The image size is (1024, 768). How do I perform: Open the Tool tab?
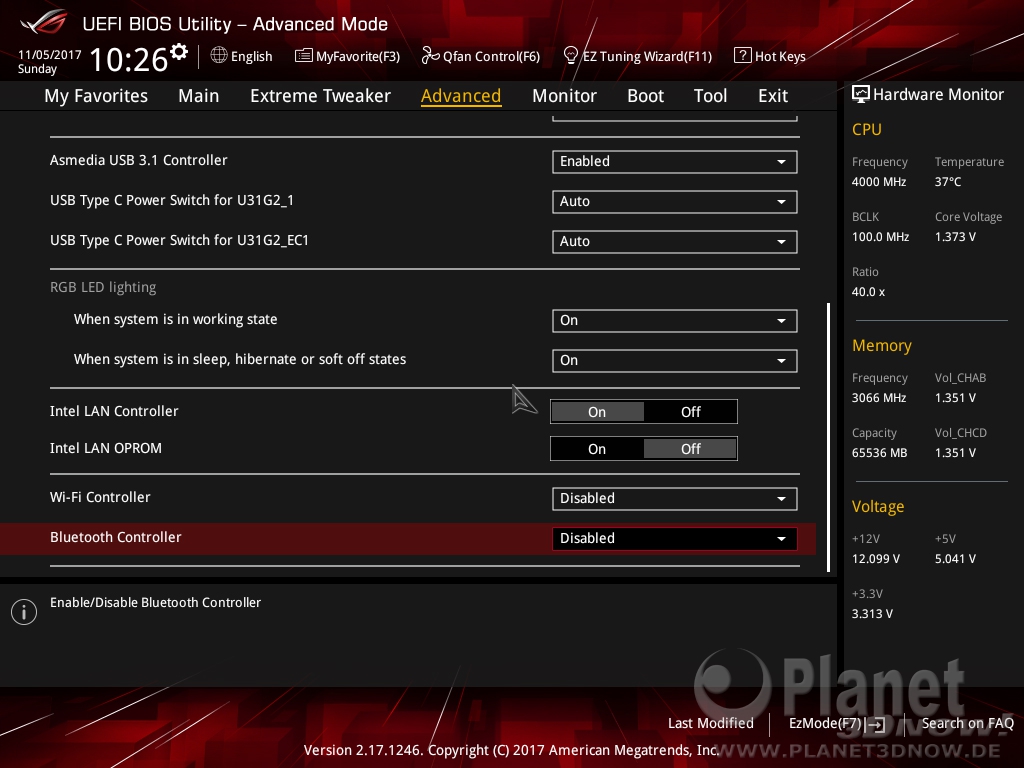[x=710, y=96]
